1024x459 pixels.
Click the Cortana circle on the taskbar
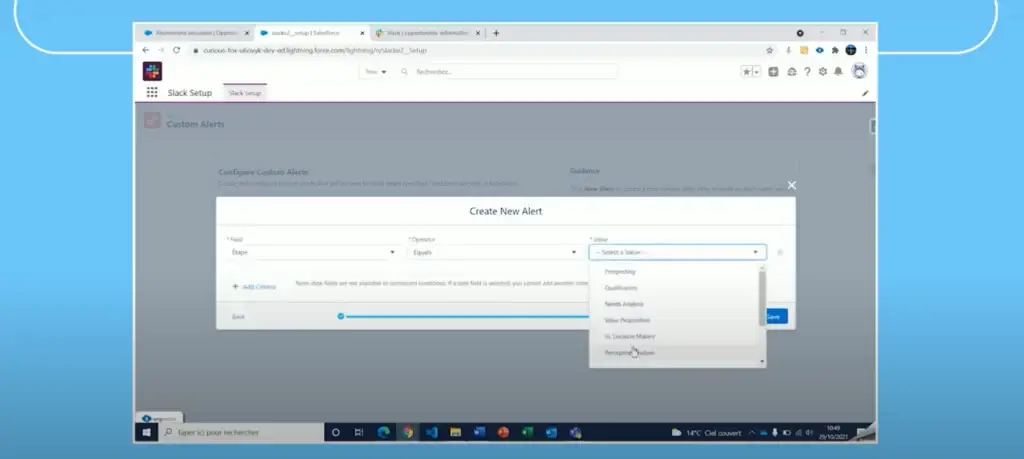pos(336,432)
